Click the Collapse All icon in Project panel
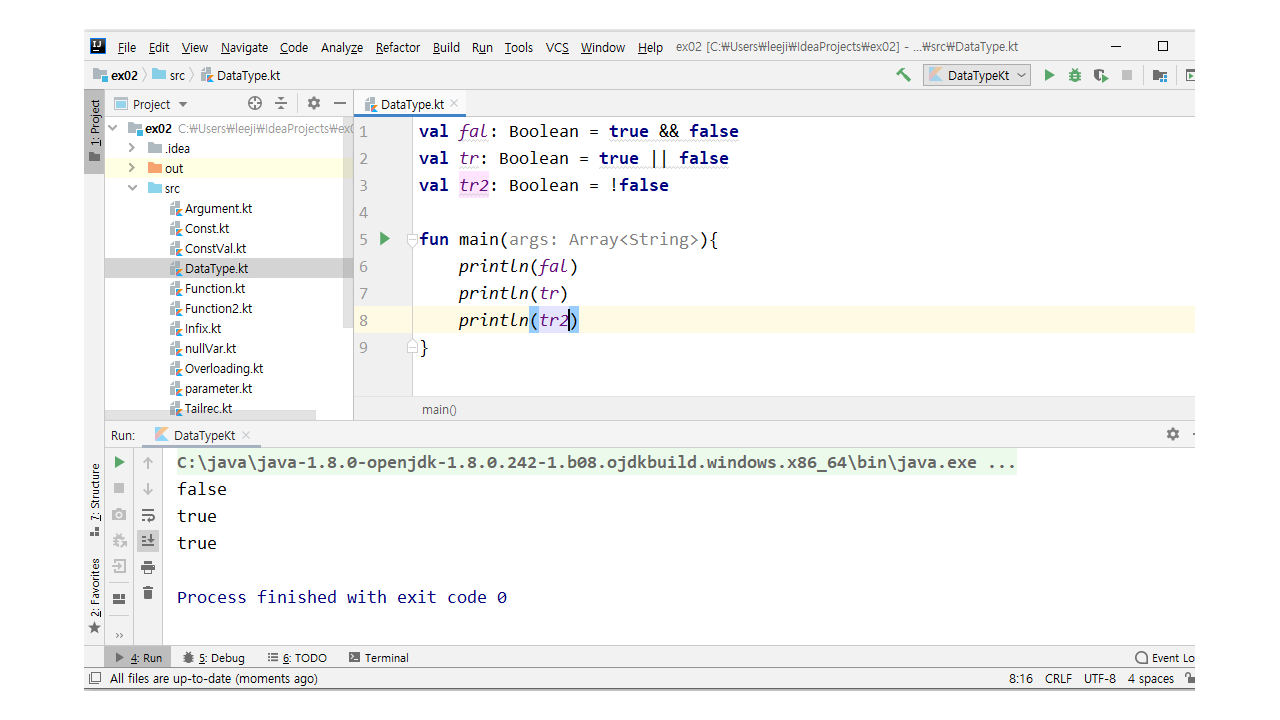Screen dimensions: 1280x720 coord(281,103)
